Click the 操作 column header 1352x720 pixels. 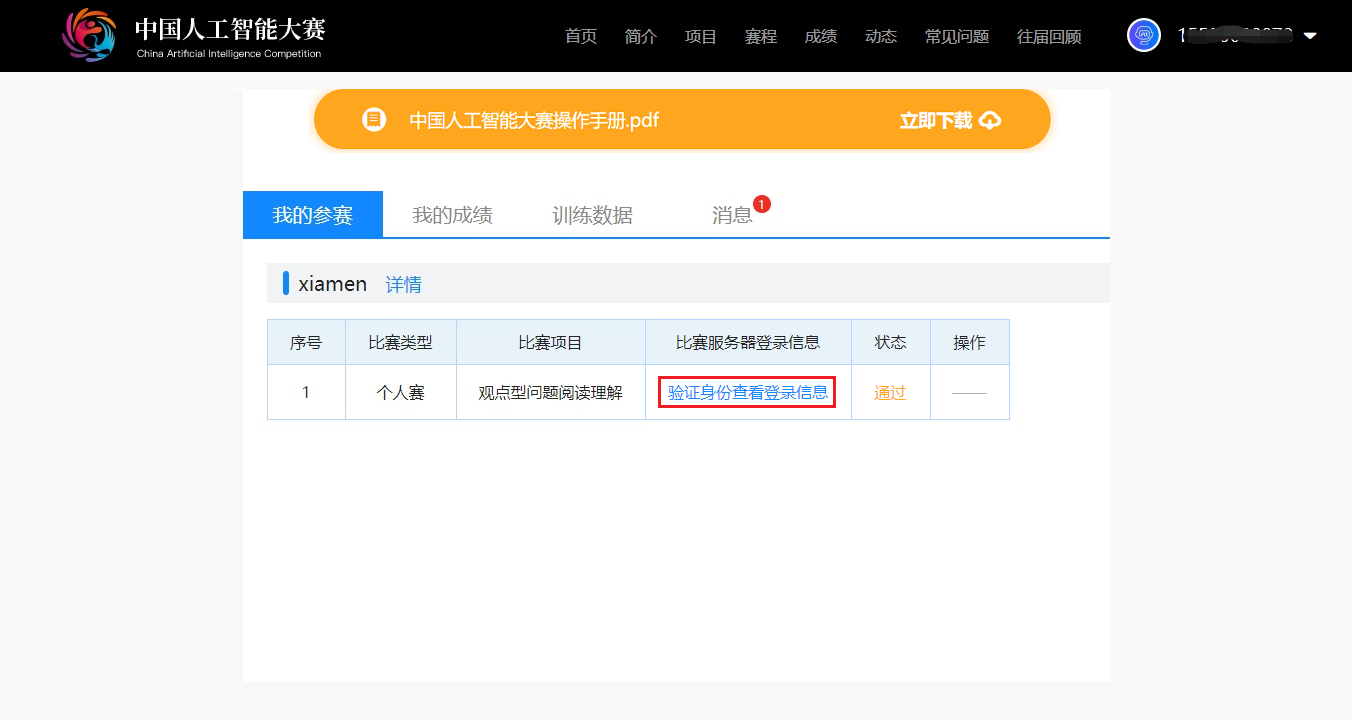(x=970, y=342)
